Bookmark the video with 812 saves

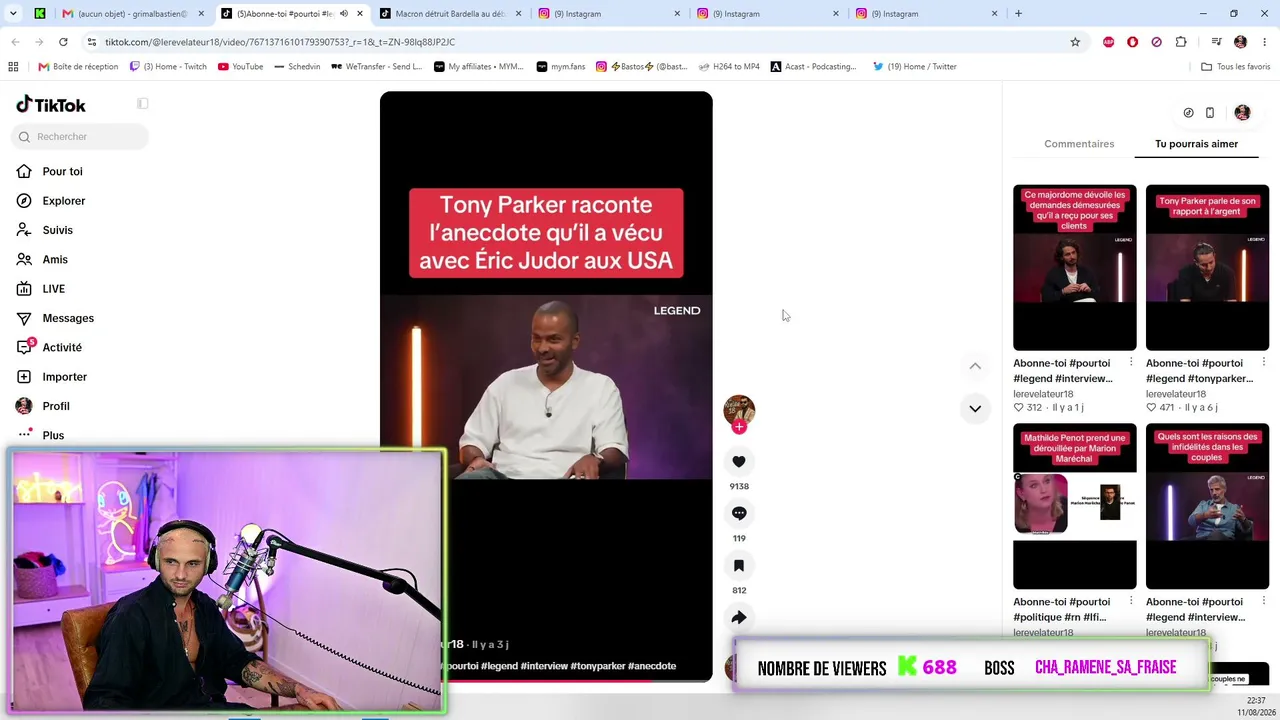[x=739, y=565]
